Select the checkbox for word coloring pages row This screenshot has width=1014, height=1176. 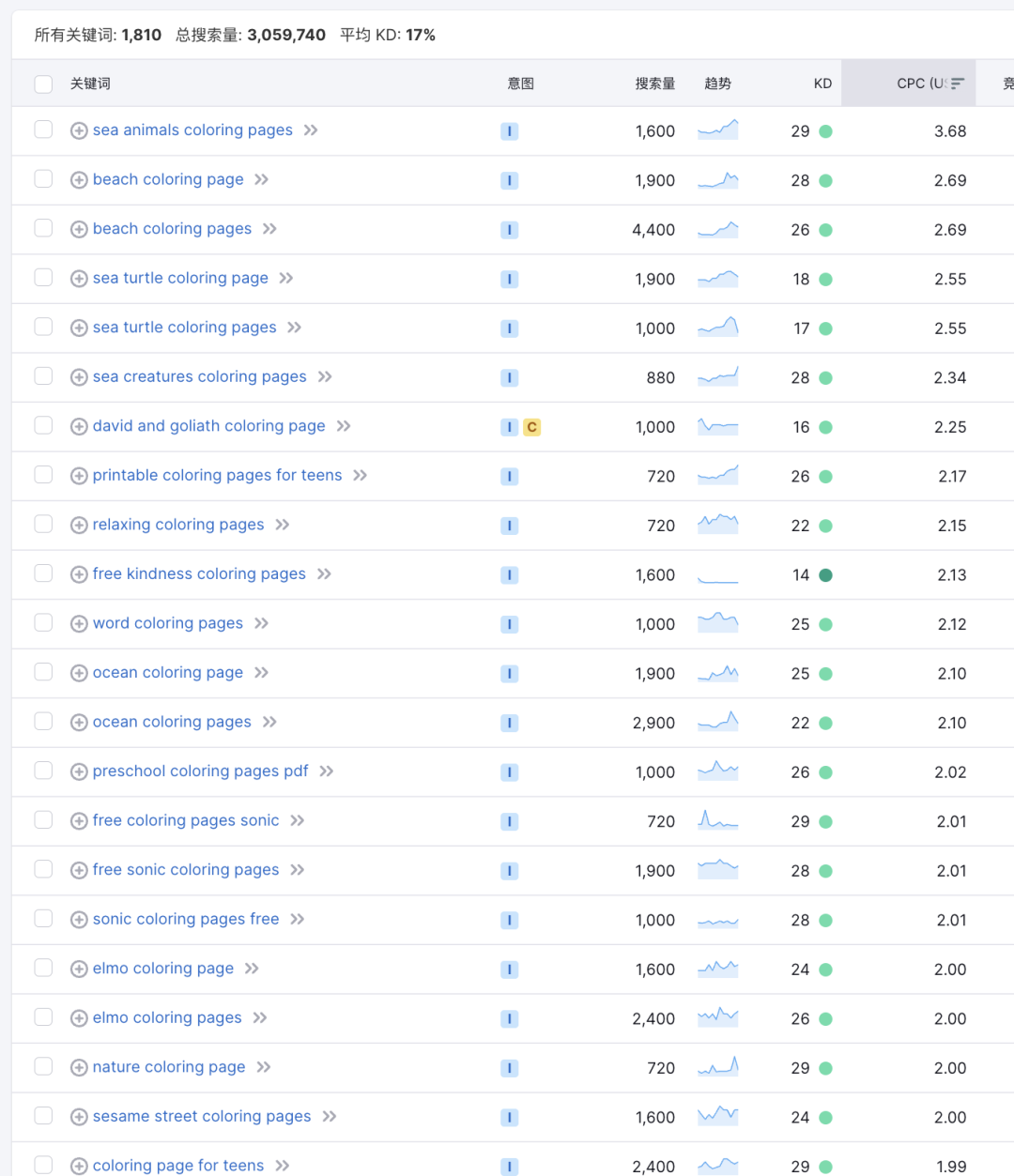click(43, 623)
